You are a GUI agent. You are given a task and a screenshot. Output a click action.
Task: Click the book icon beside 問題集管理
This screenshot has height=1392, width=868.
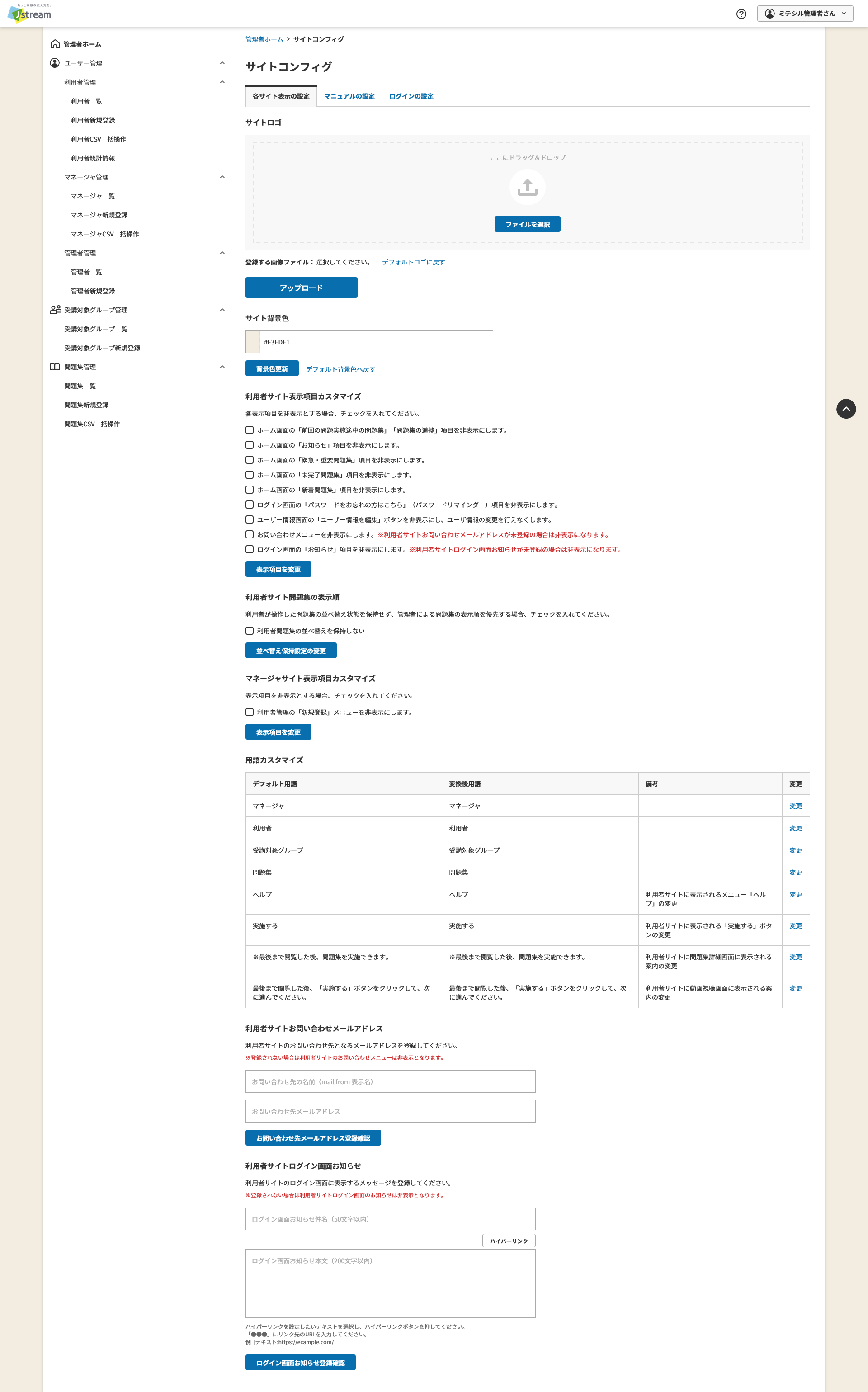click(55, 367)
